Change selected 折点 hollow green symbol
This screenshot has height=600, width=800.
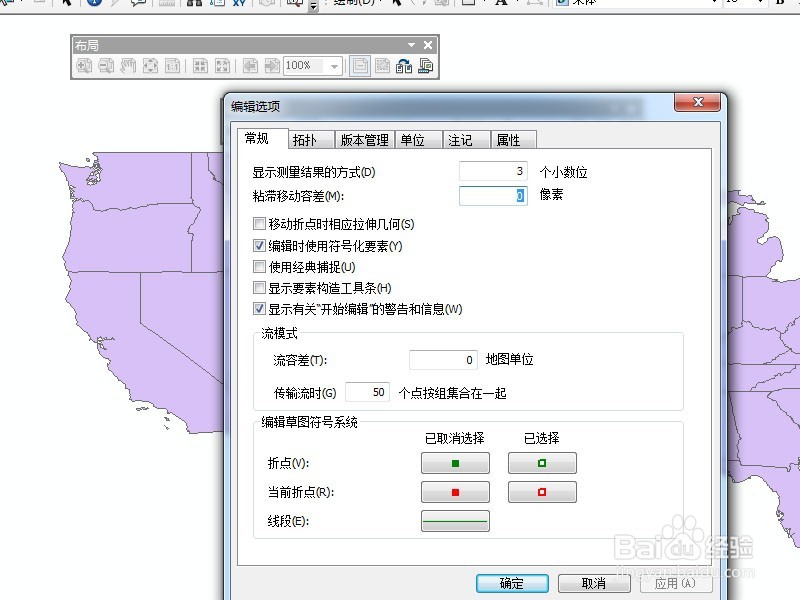coord(542,463)
